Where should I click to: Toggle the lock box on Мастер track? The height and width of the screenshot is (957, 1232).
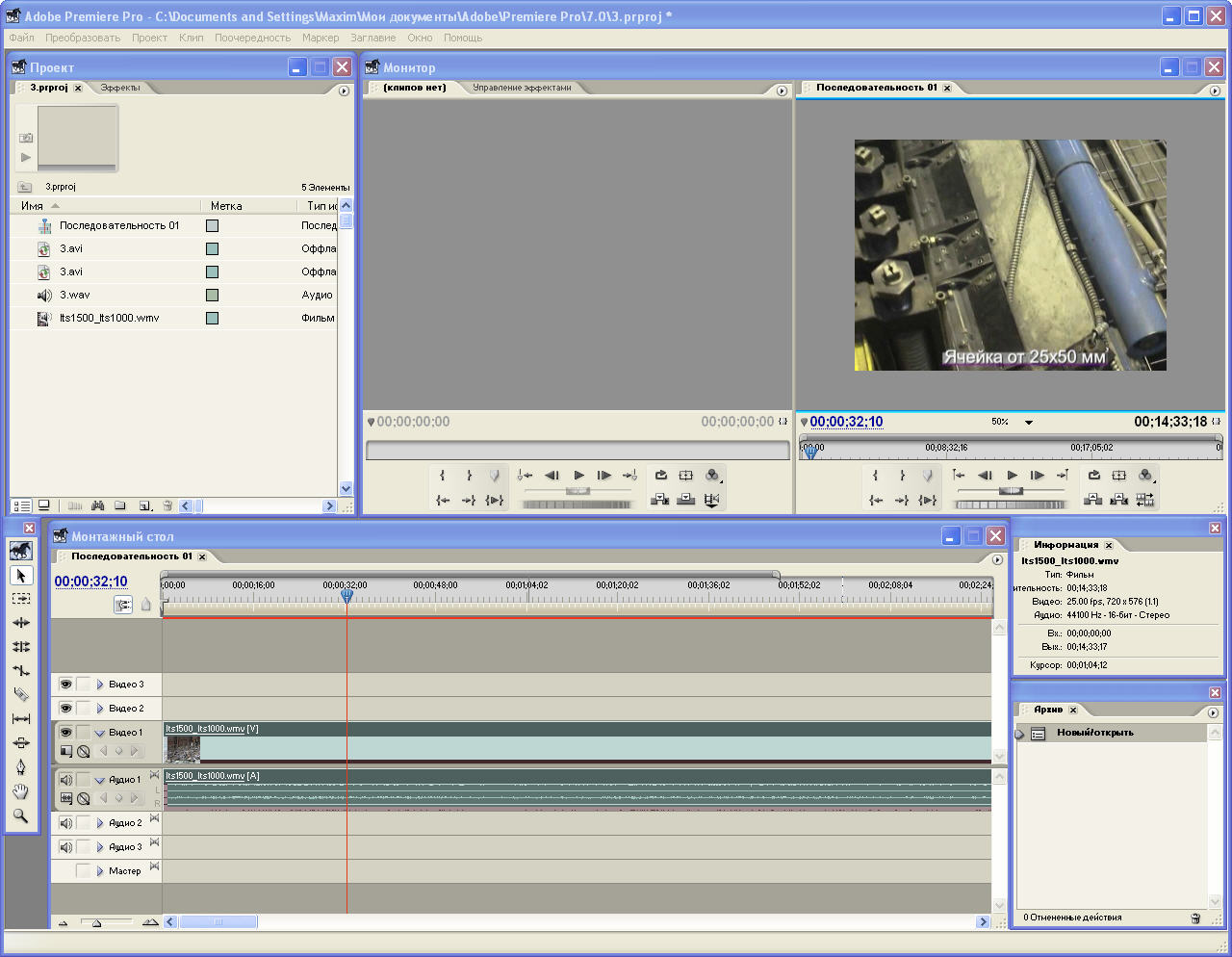click(x=84, y=870)
